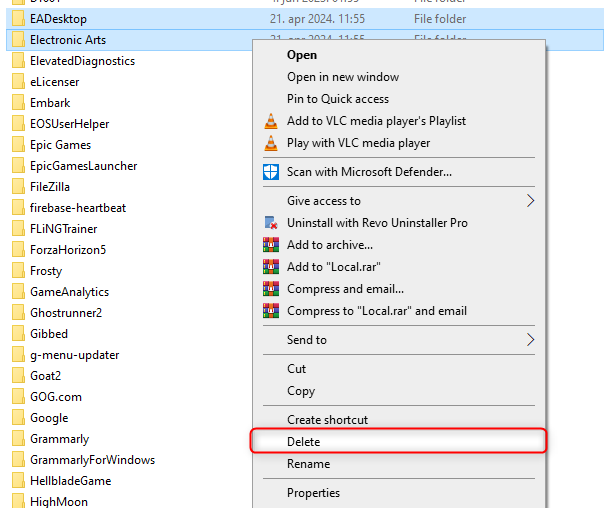Image resolution: width=615 pixels, height=508 pixels.
Task: Click the VLC cone icon beside Play with VLC
Action: click(x=271, y=143)
